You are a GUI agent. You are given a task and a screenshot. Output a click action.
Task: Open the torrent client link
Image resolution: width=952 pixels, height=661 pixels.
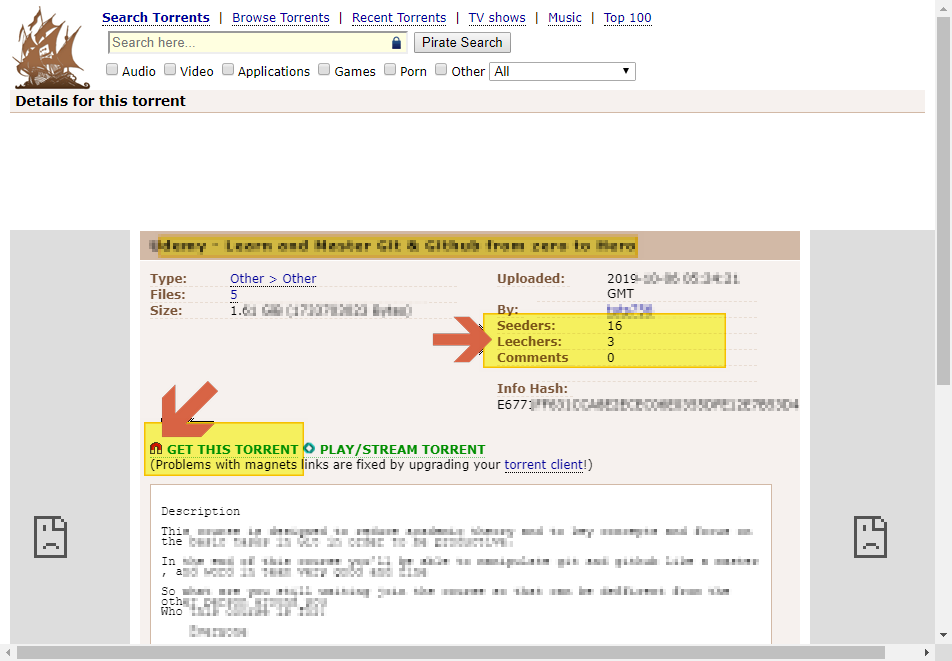pyautogui.click(x=543, y=465)
